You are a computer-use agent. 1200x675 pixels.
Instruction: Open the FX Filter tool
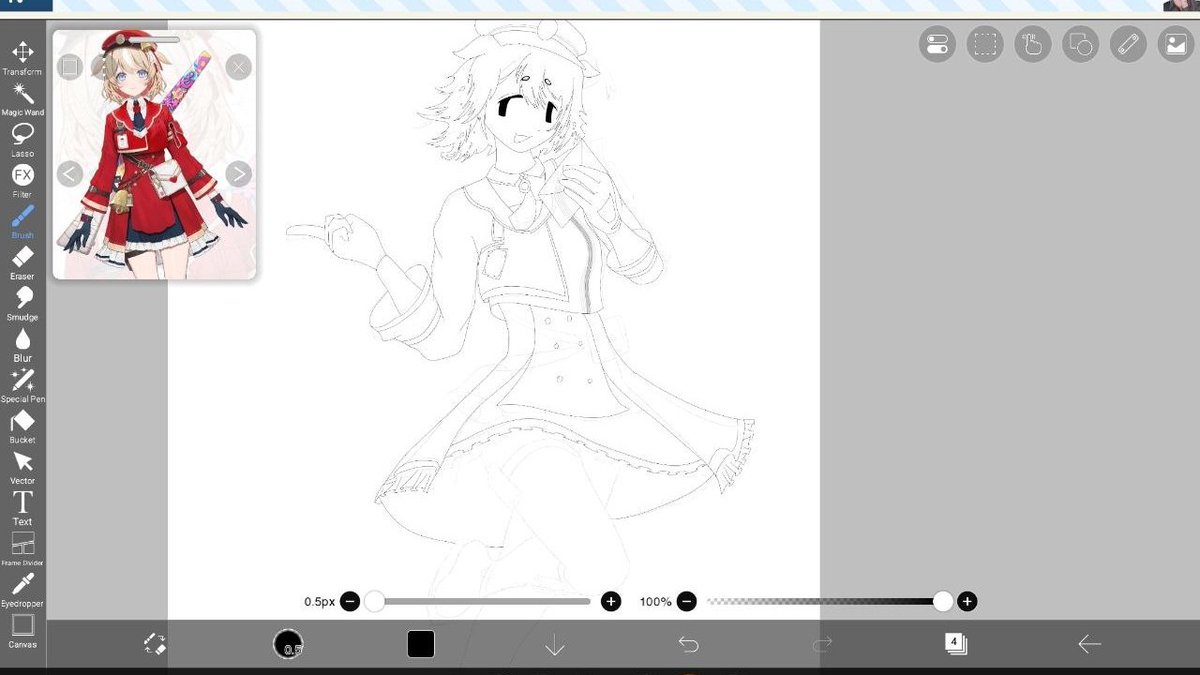pyautogui.click(x=22, y=181)
